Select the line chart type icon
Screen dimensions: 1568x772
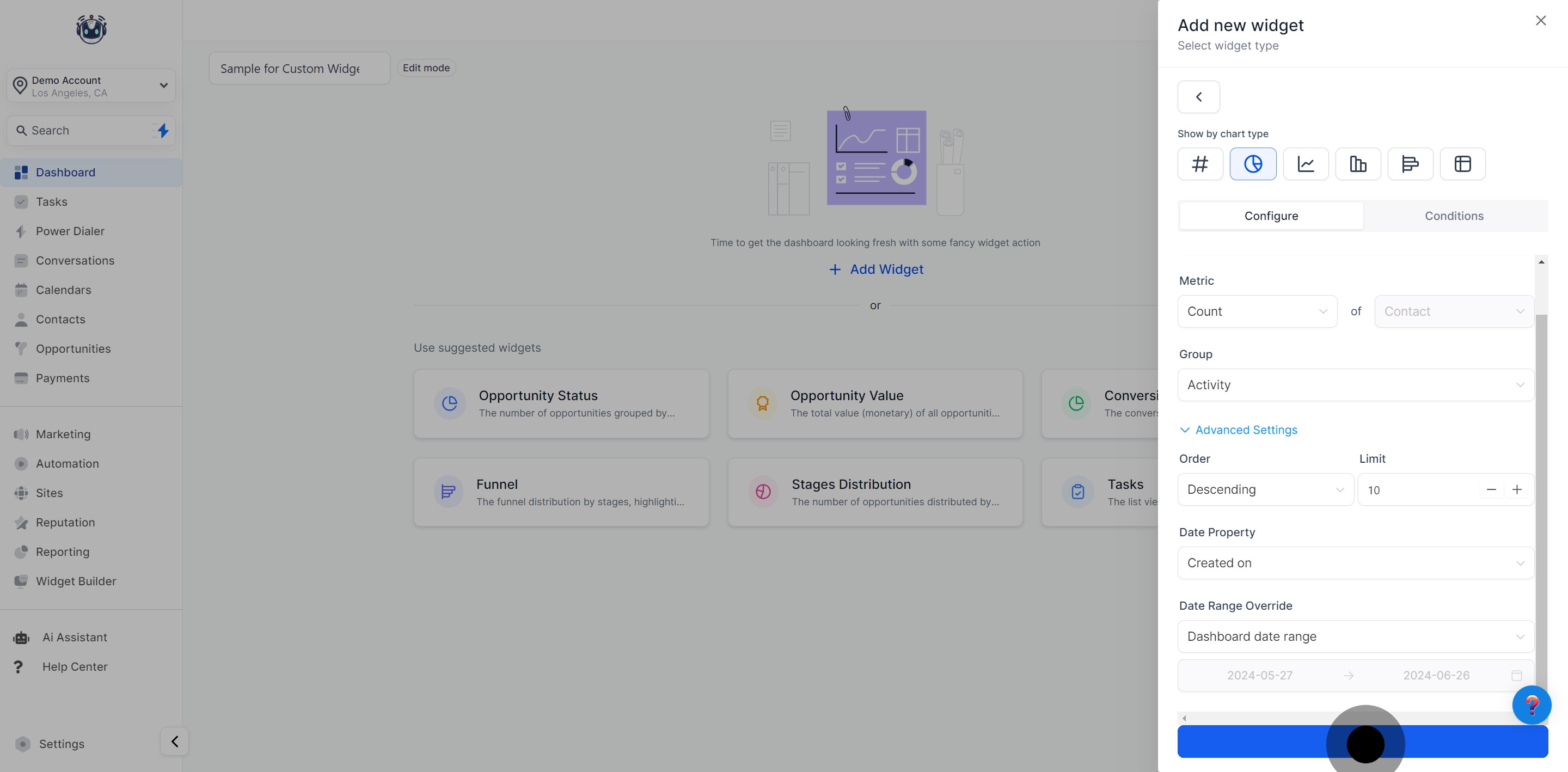click(x=1306, y=164)
